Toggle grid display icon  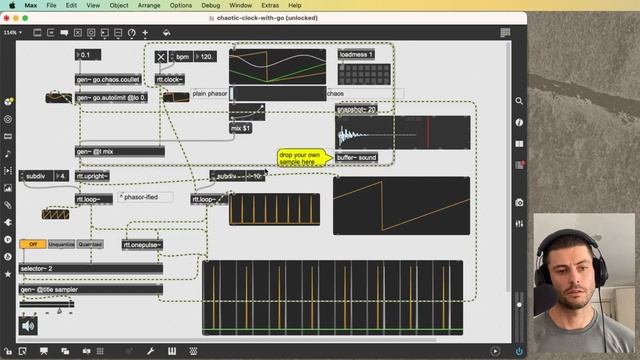pyautogui.click(x=100, y=351)
